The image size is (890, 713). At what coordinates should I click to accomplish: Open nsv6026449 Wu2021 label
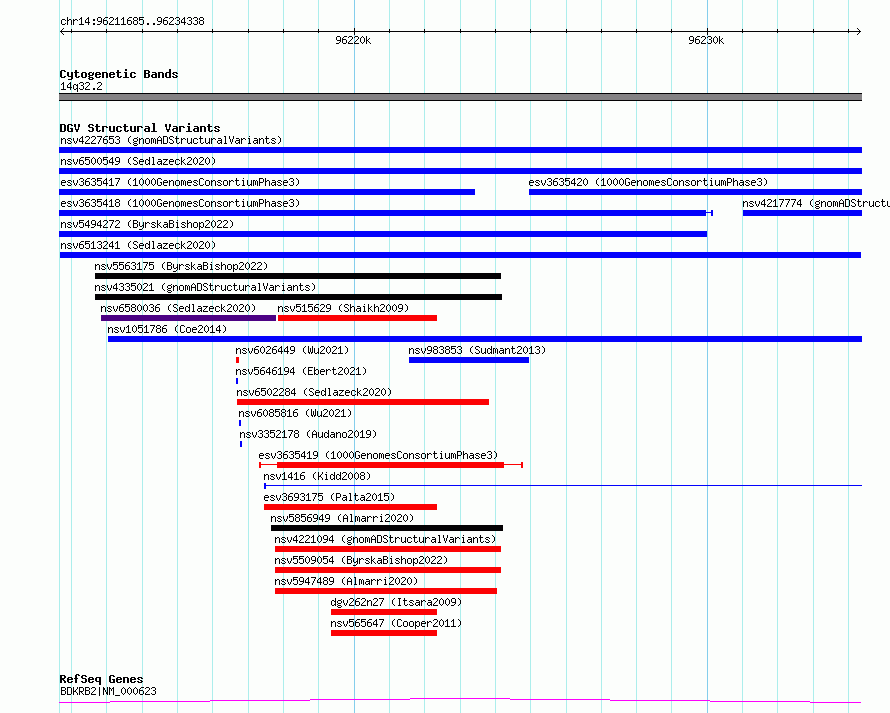pyautogui.click(x=292, y=350)
